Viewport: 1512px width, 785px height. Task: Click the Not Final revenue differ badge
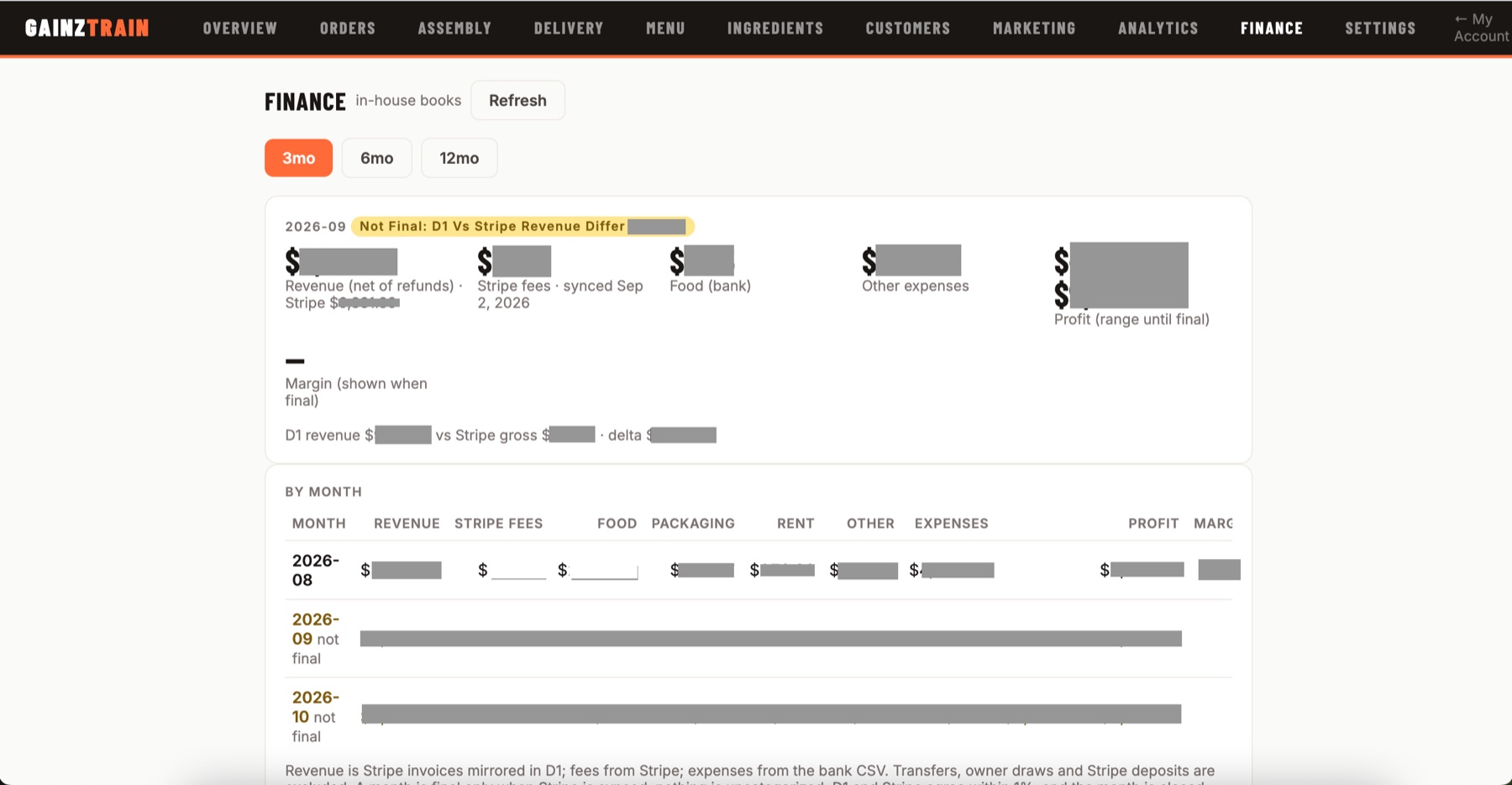pos(522,226)
